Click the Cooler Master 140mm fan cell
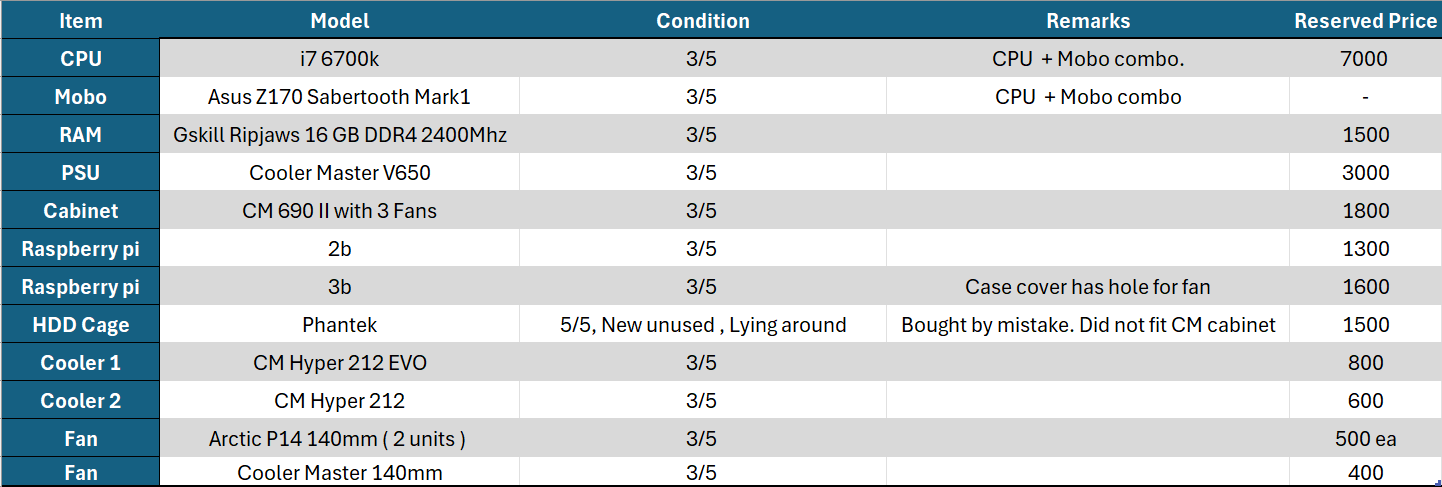Image resolution: width=1442 pixels, height=487 pixels. (x=340, y=472)
